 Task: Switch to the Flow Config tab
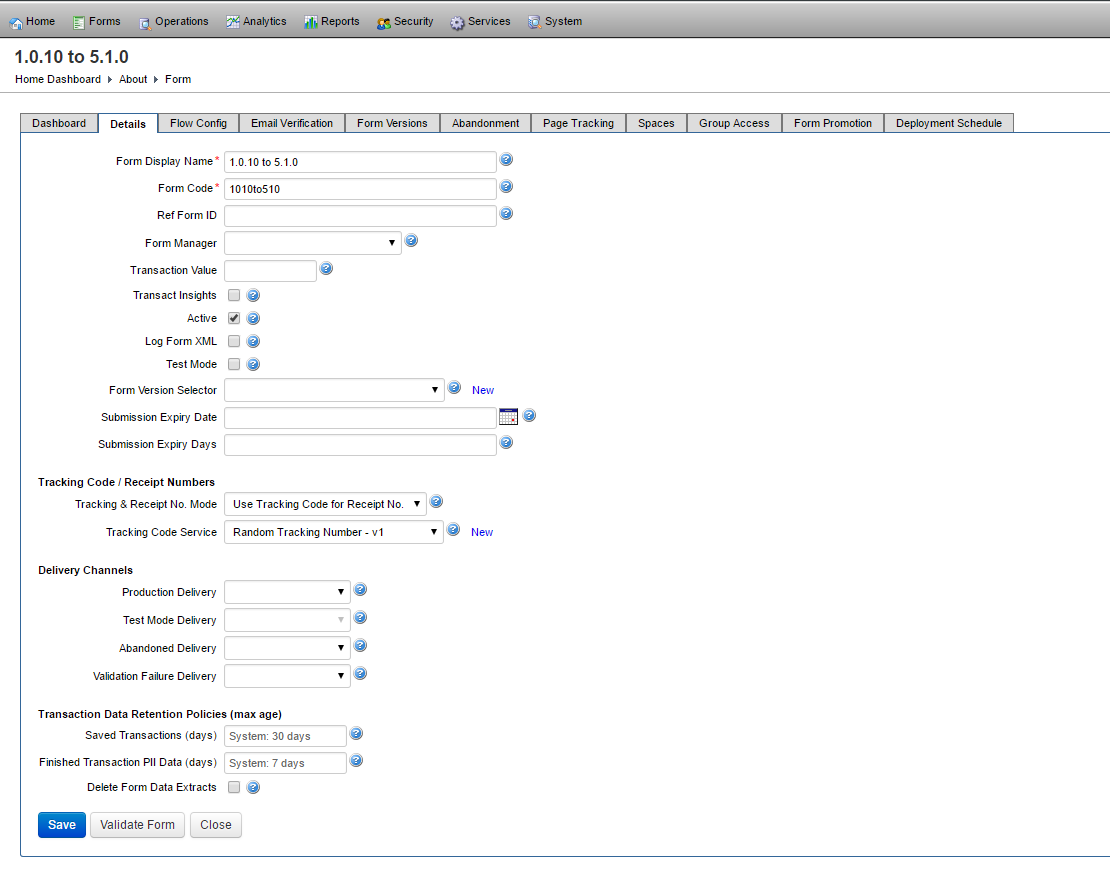click(x=198, y=122)
